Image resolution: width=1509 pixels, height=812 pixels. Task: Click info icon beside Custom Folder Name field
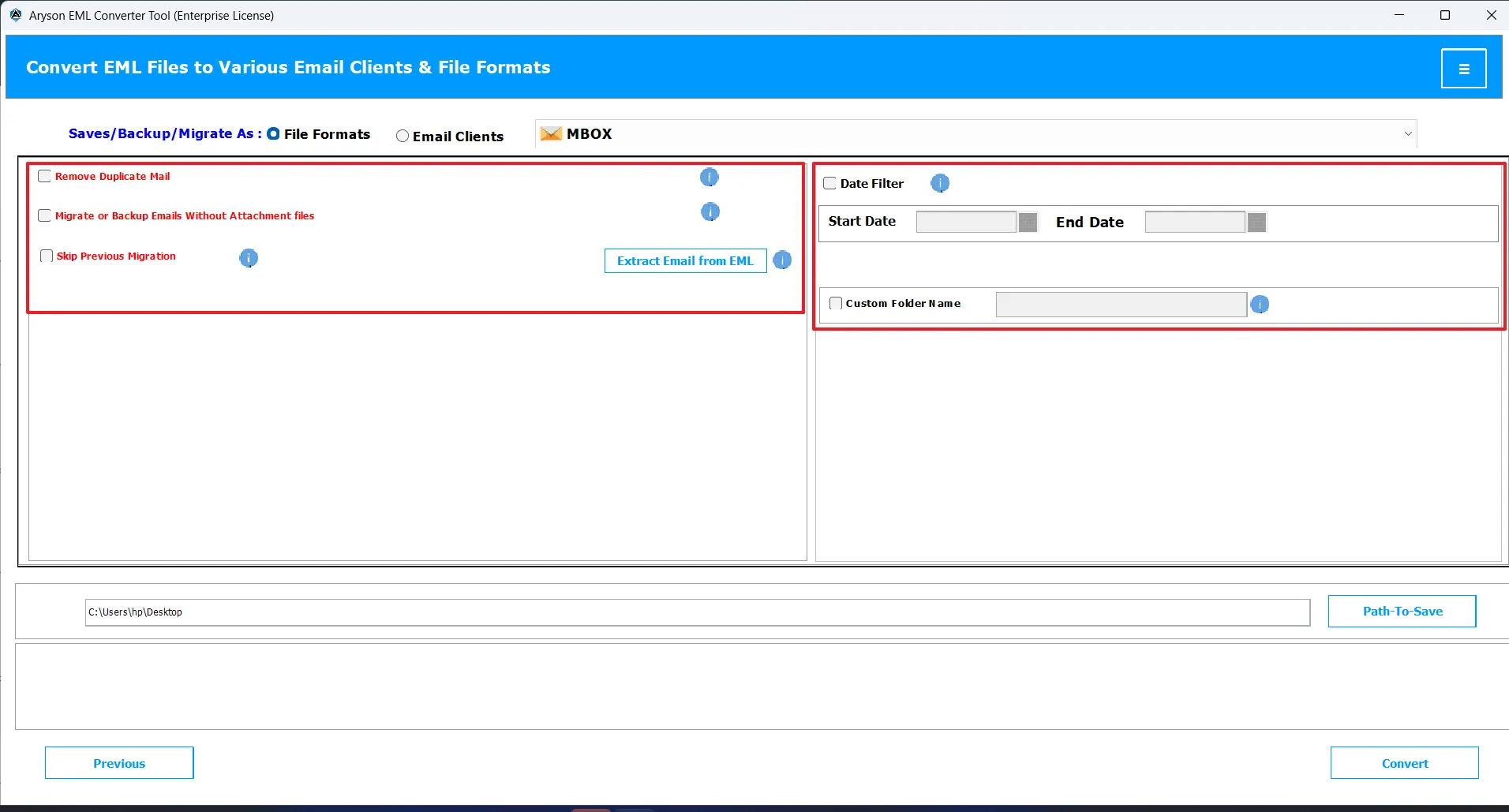pyautogui.click(x=1260, y=304)
